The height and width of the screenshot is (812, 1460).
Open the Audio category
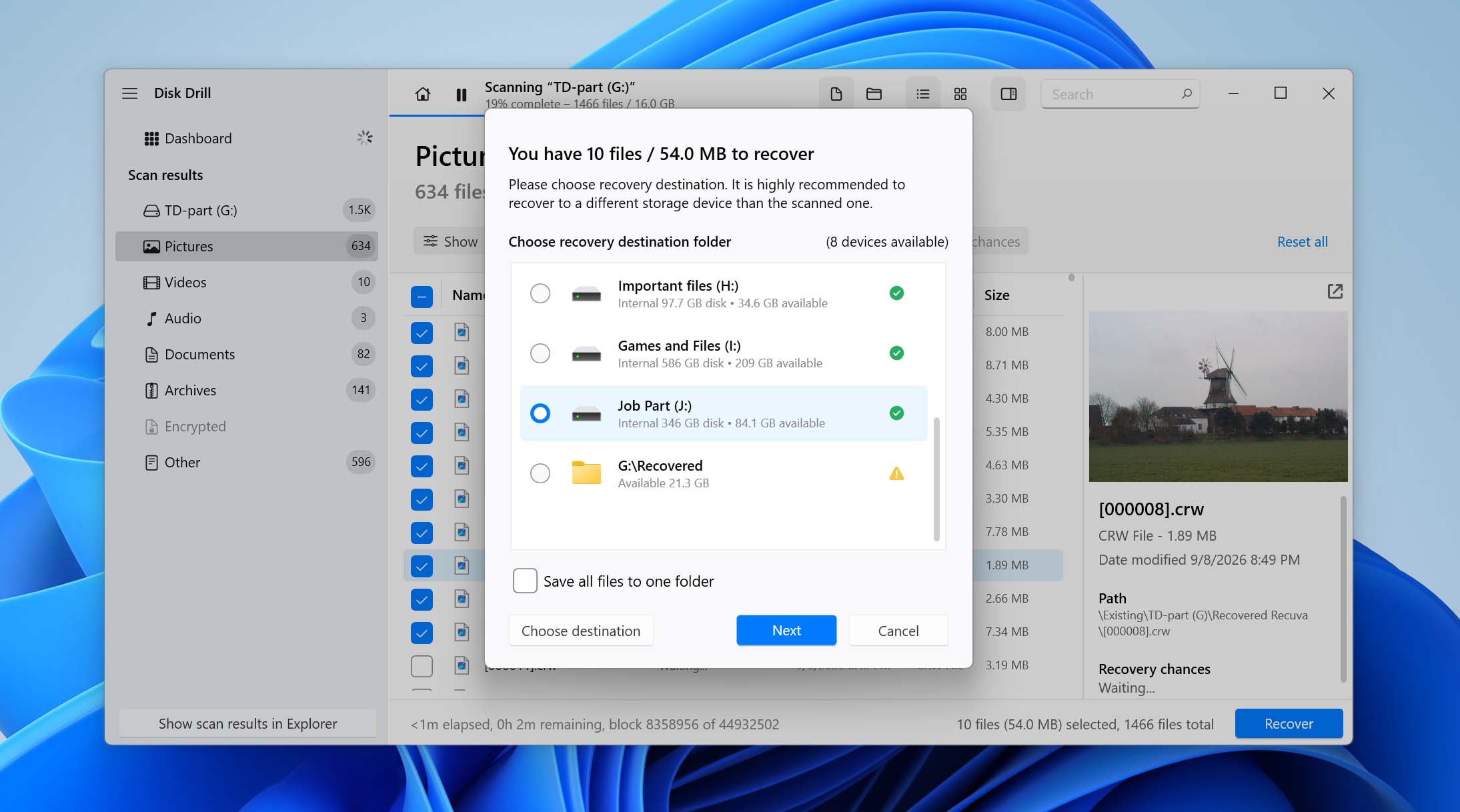(x=247, y=318)
